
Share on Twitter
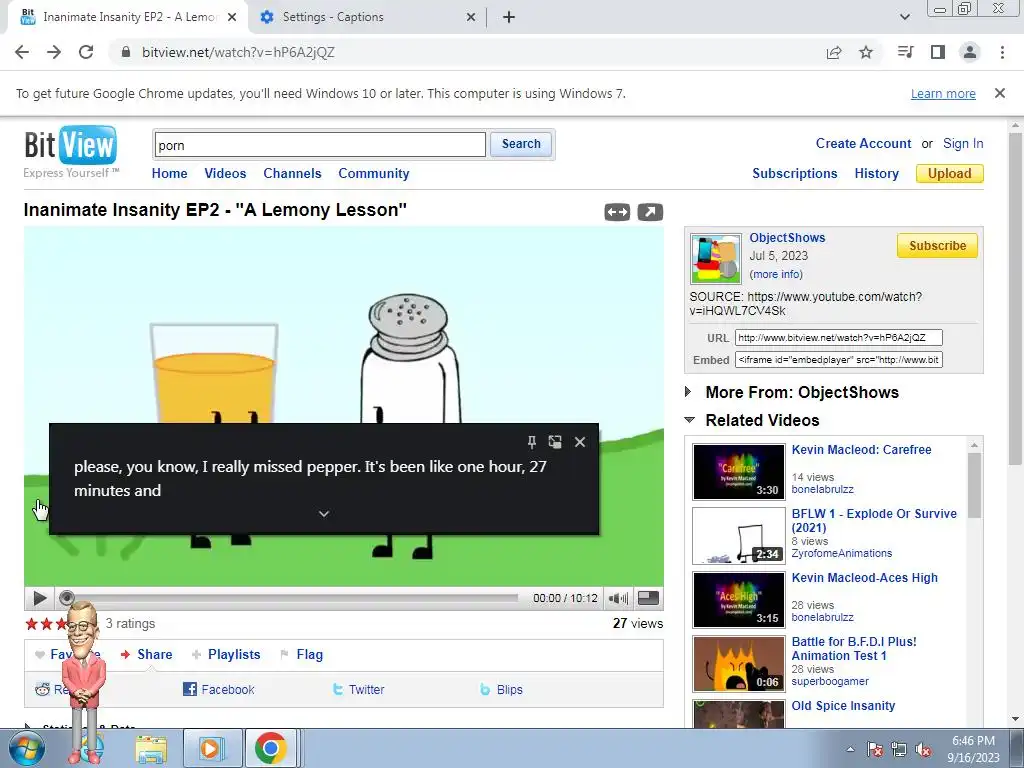pos(359,690)
